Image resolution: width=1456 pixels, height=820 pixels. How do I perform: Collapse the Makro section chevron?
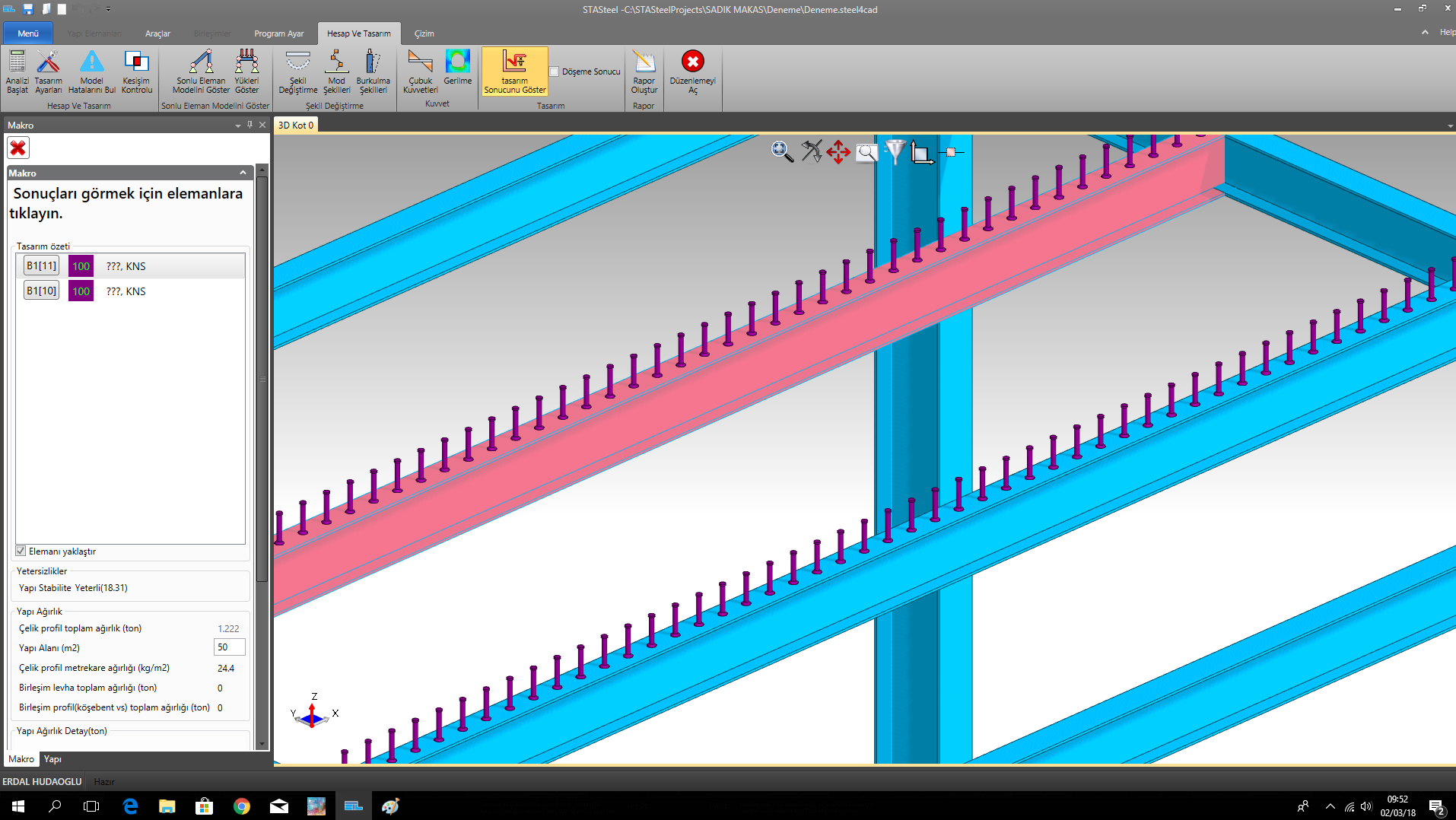coord(243,173)
